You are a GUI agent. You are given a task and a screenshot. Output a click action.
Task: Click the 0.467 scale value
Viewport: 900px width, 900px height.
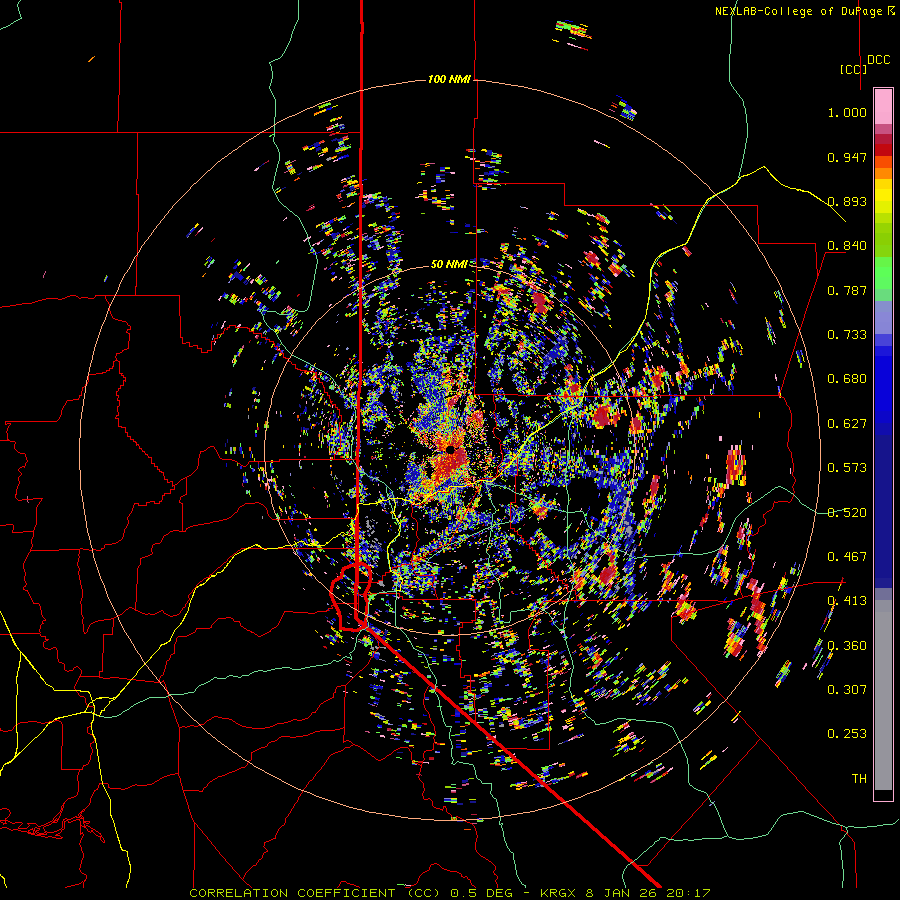click(x=847, y=557)
